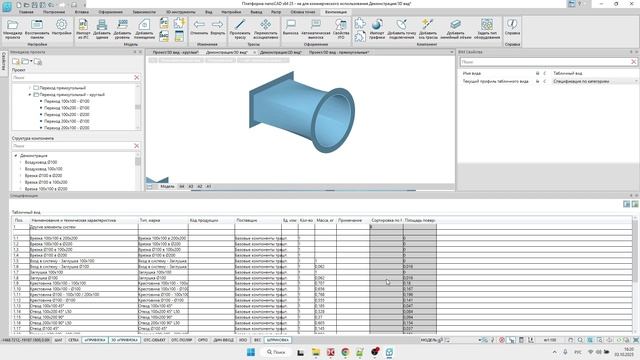Open the Chrome icon on the taskbar
The image size is (640, 360).
pyautogui.click(x=345, y=352)
